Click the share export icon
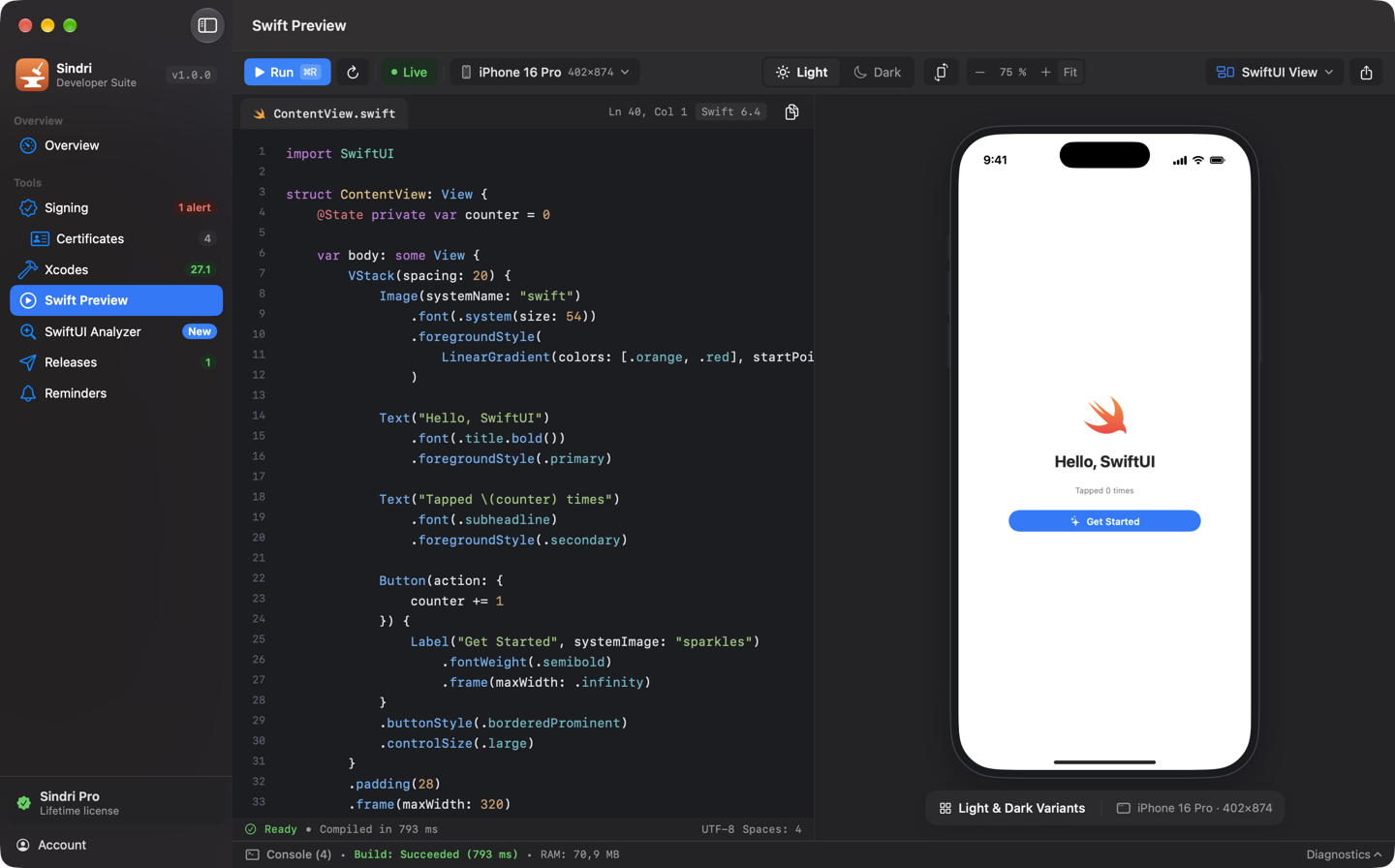 point(1366,73)
